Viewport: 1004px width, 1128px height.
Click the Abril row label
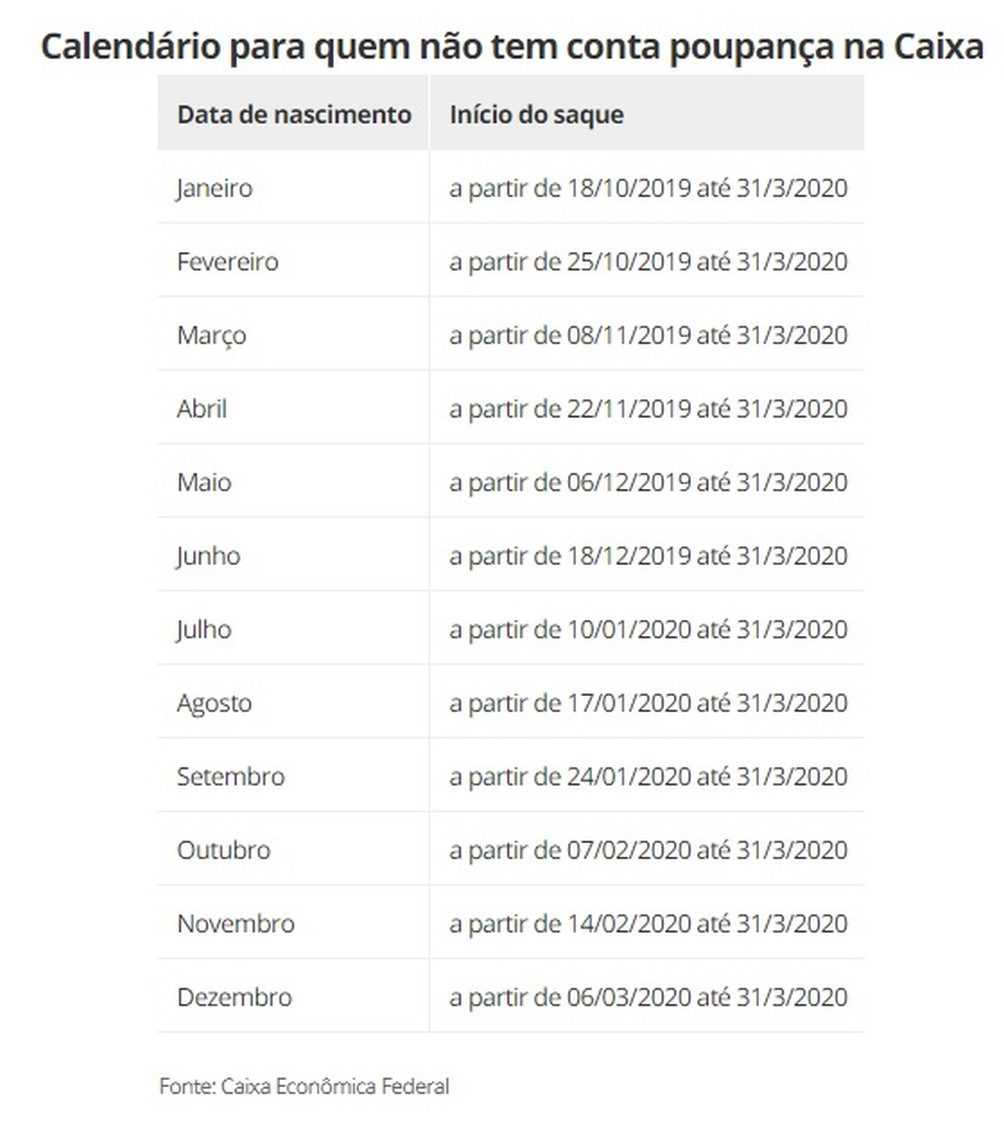click(202, 409)
